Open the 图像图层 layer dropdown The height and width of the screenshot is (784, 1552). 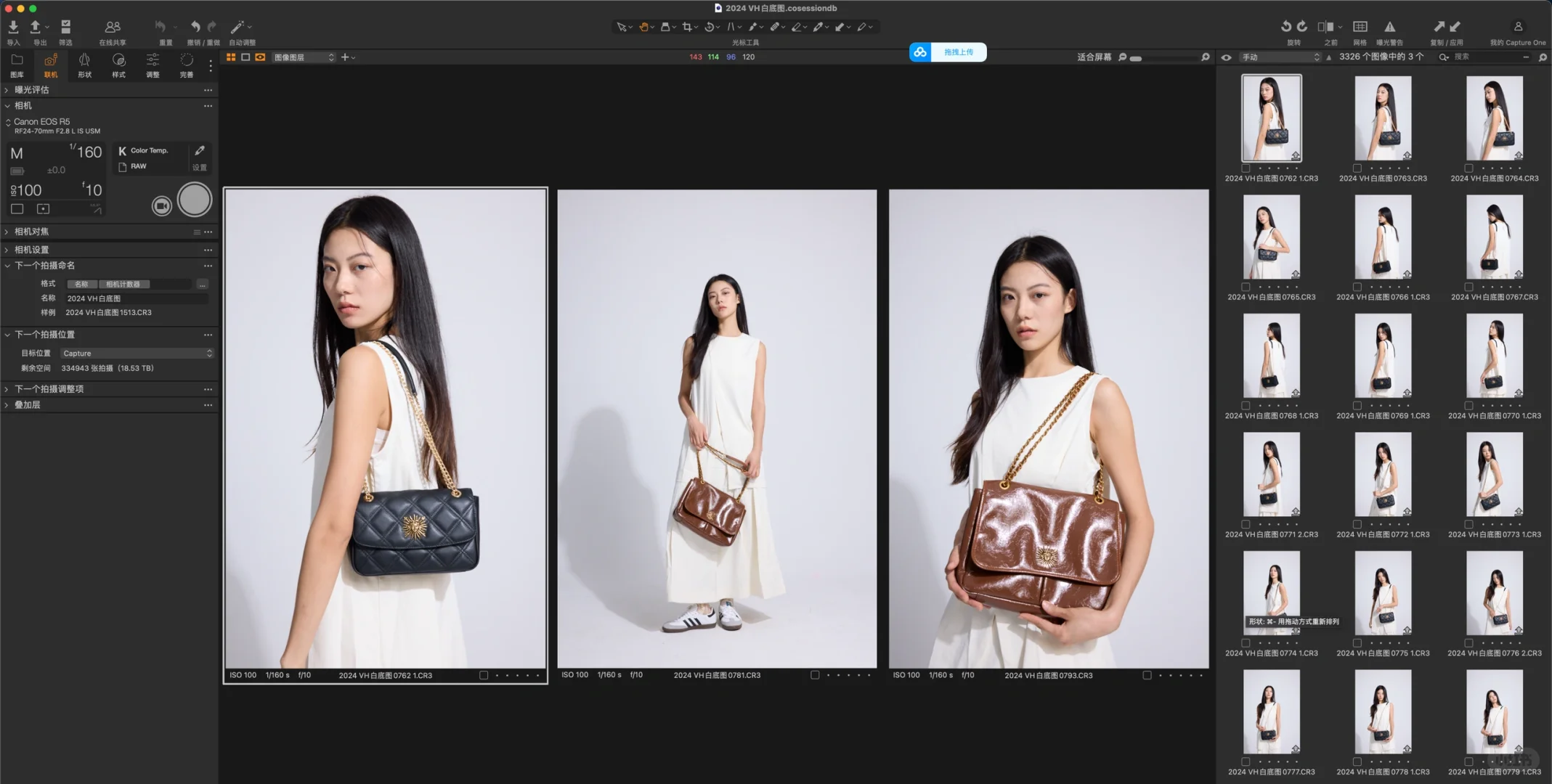tap(304, 57)
